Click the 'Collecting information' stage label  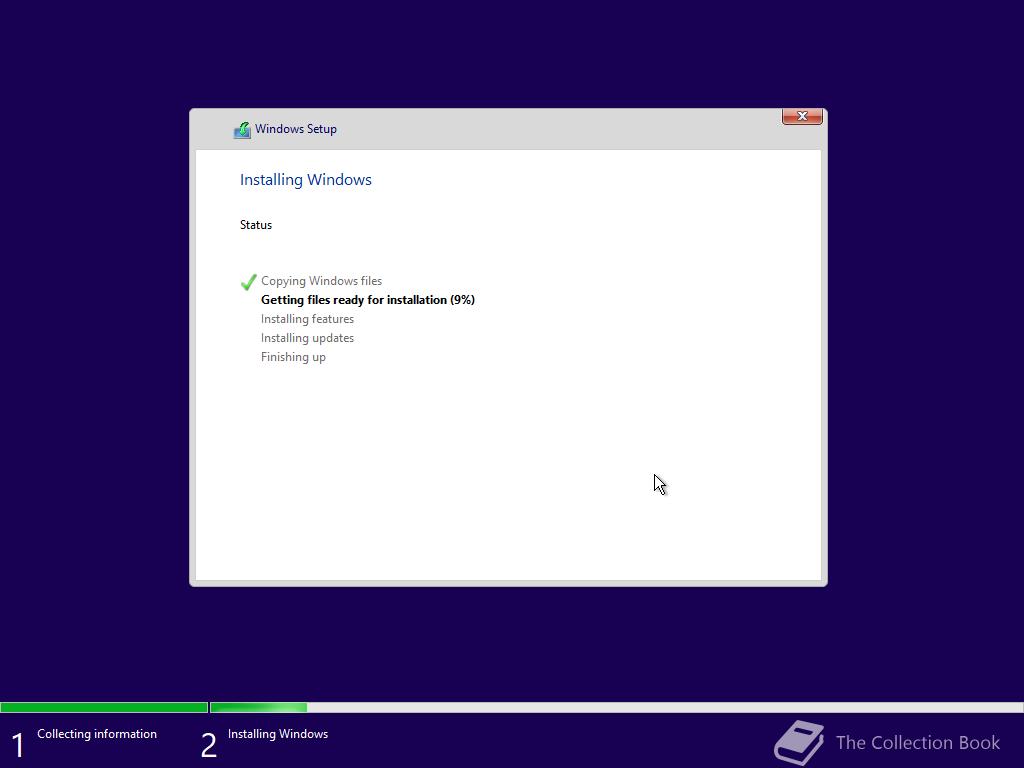pos(97,734)
